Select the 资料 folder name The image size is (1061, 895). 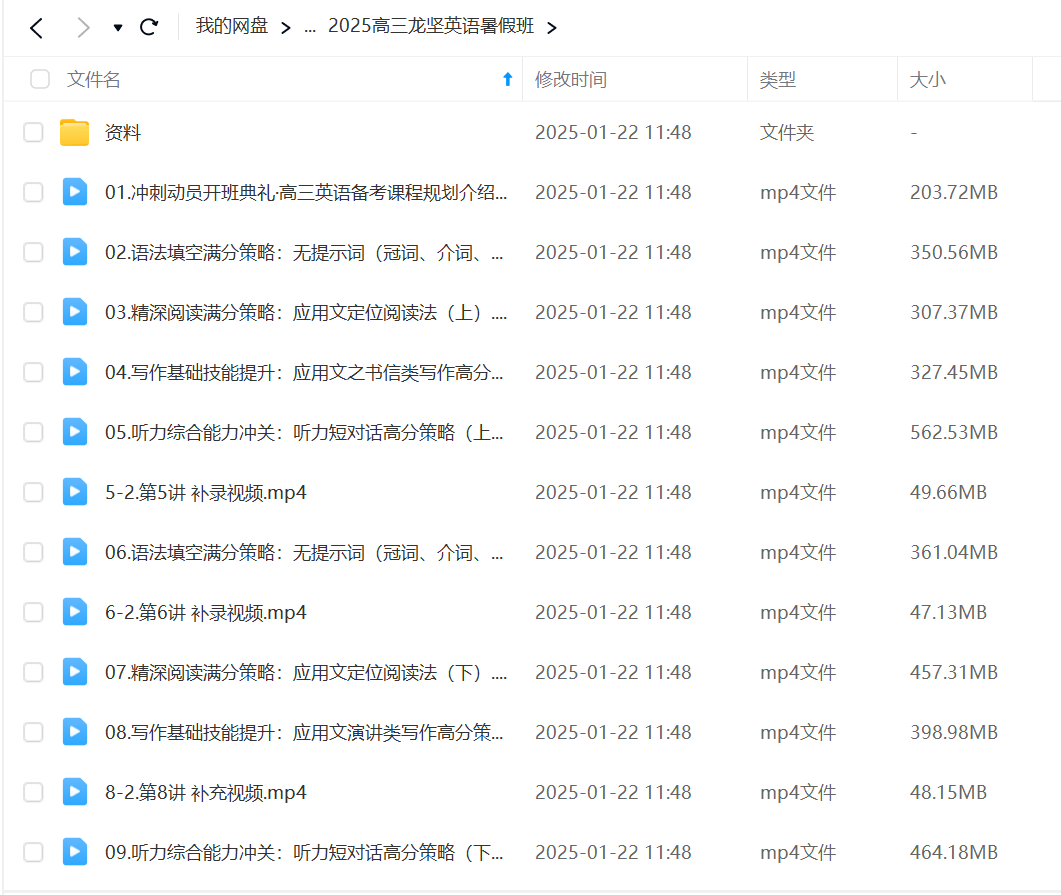point(122,133)
